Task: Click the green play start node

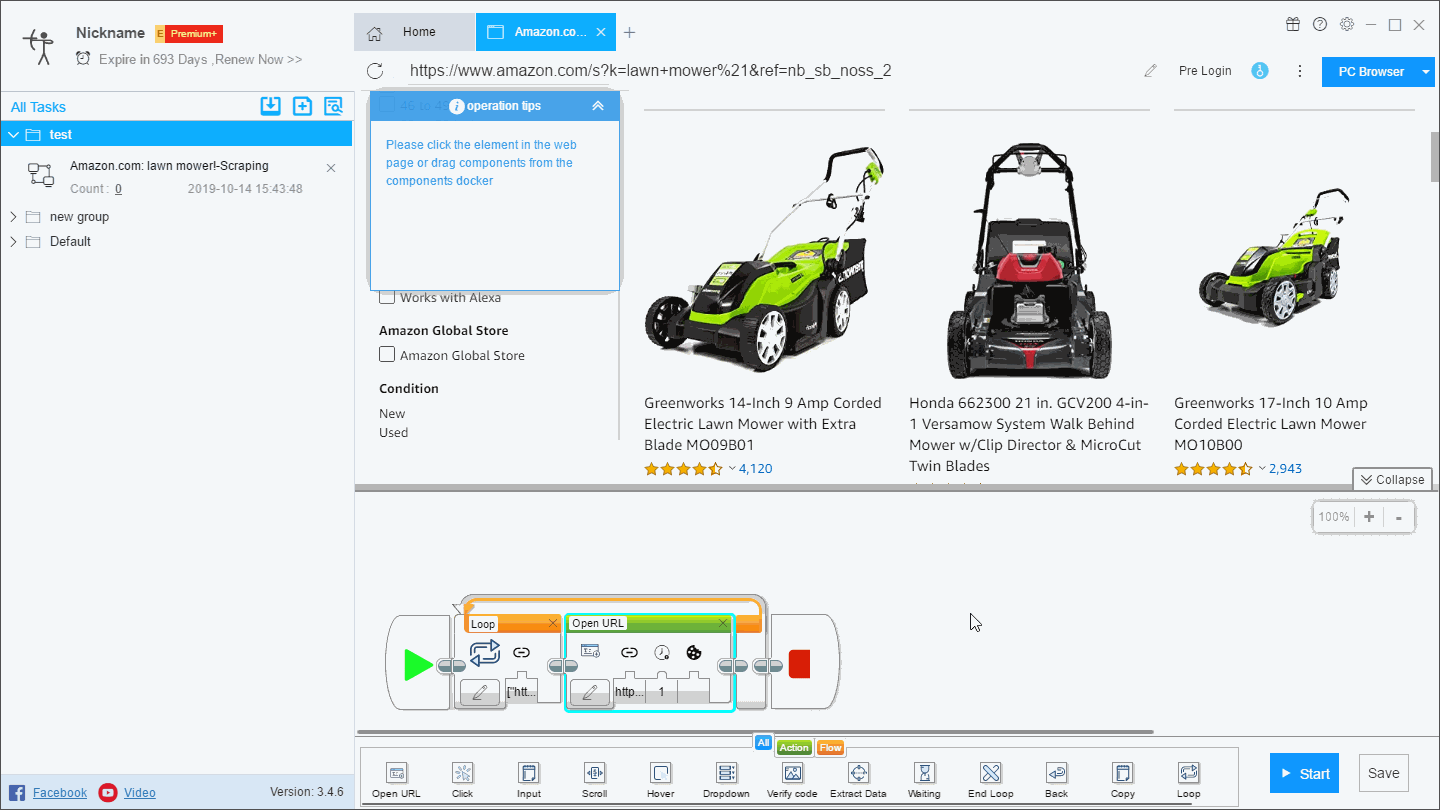Action: point(418,665)
